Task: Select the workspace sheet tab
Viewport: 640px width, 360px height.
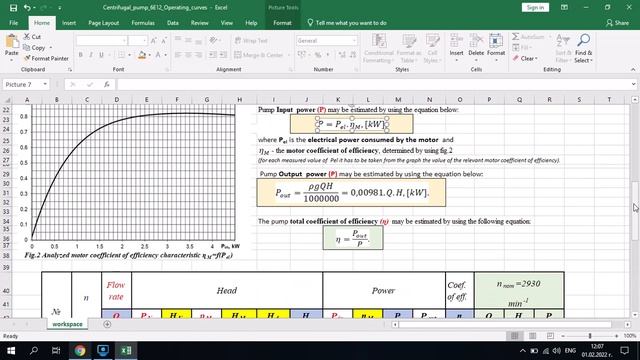Action: point(67,324)
